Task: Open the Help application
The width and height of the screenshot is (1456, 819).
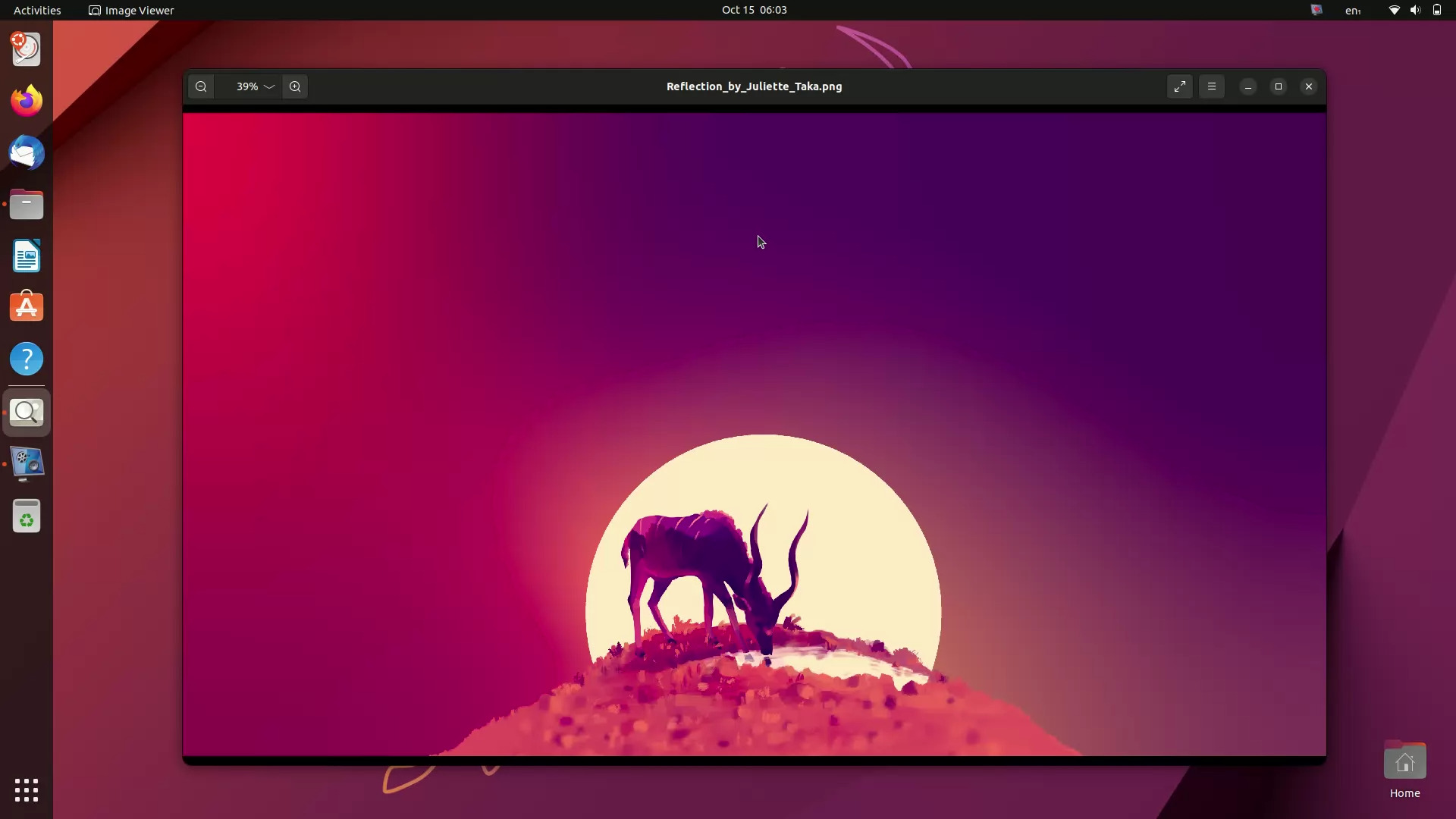Action: pos(27,358)
